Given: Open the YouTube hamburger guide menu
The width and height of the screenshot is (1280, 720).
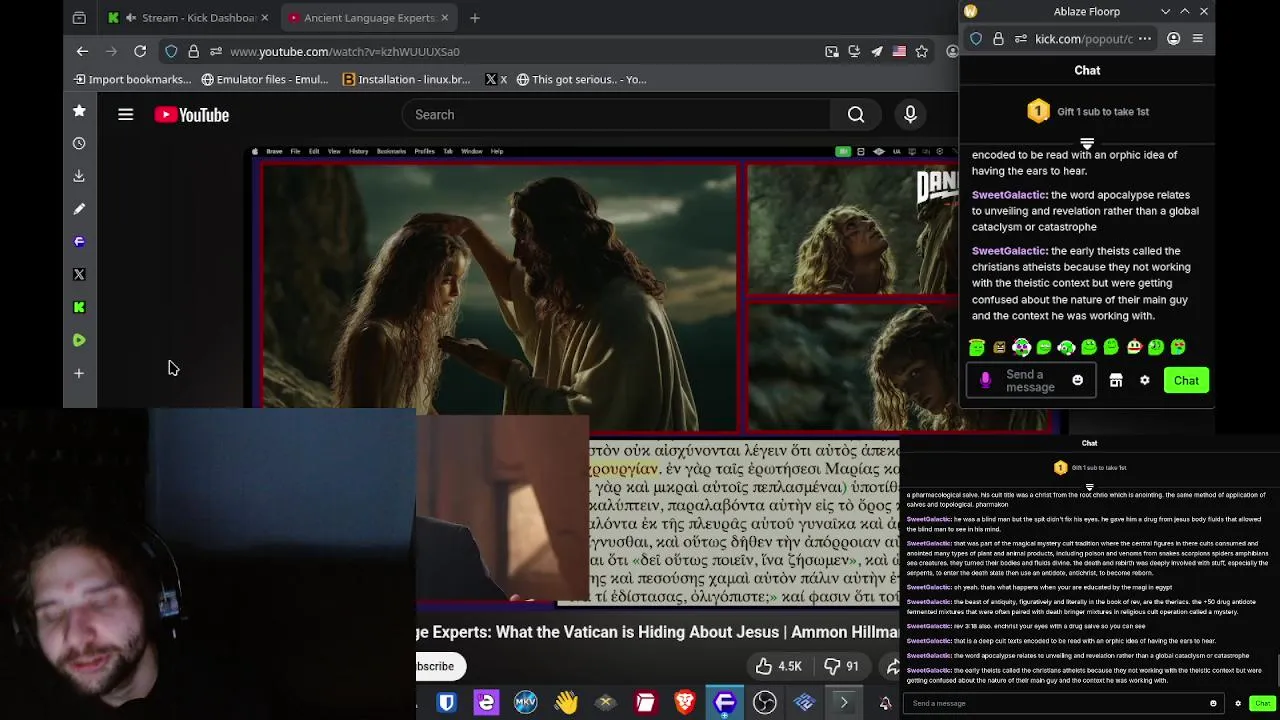Looking at the screenshot, I should [x=126, y=115].
